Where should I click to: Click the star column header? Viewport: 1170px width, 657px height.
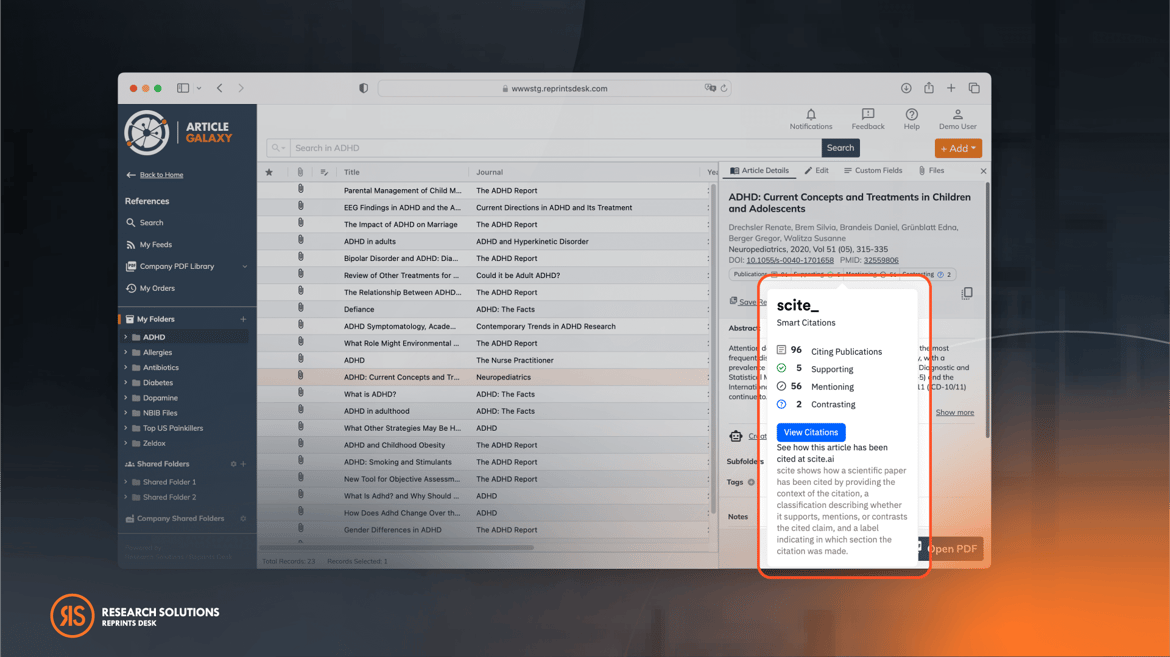(x=269, y=172)
